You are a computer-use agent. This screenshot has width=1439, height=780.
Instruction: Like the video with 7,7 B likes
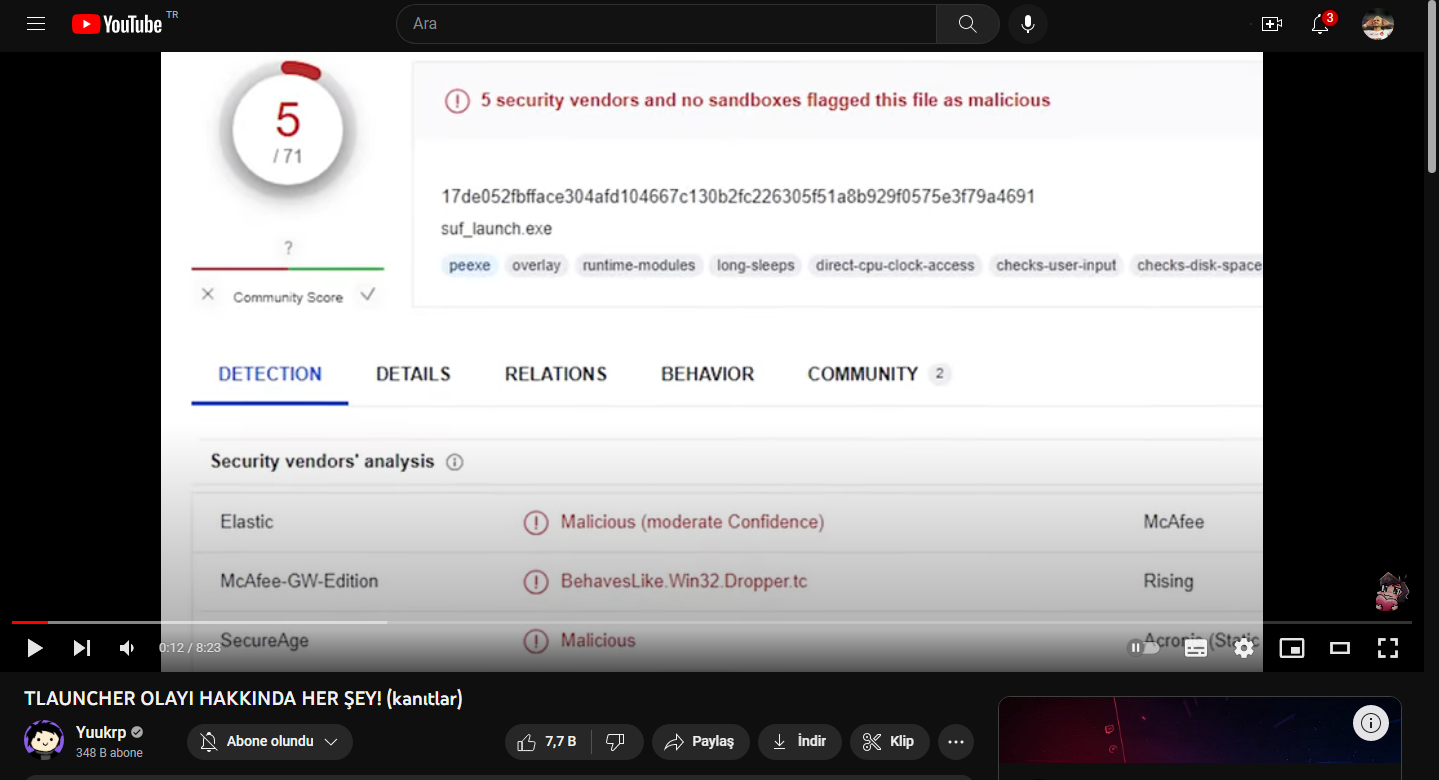tap(548, 741)
